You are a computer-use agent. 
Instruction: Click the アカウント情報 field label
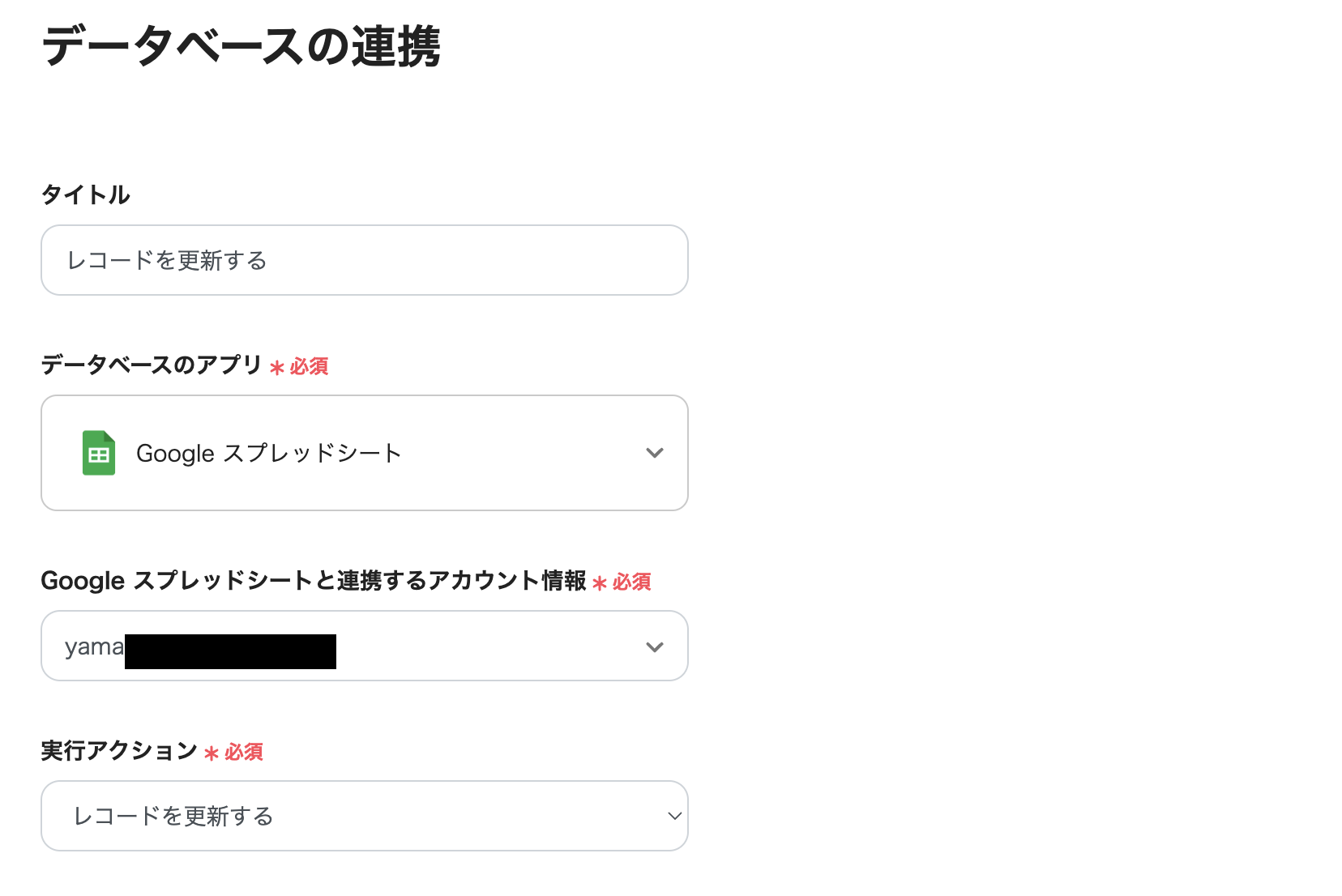point(317,580)
